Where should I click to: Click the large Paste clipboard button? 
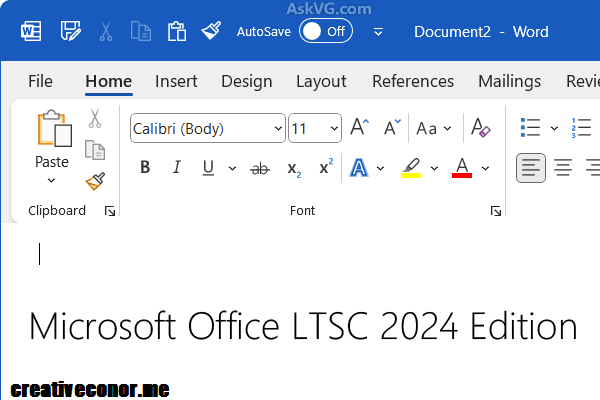[54, 129]
